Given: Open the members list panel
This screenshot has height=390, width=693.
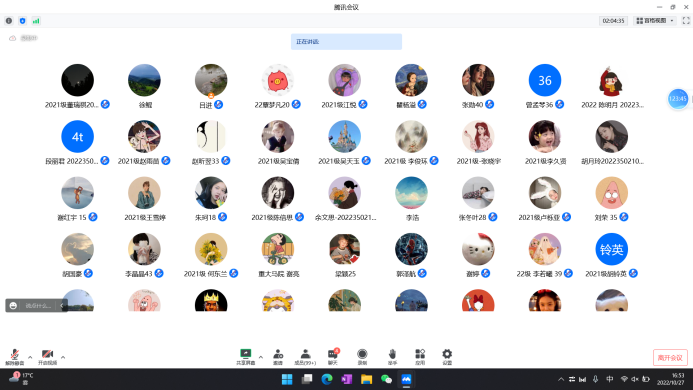Looking at the screenshot, I should click(305, 356).
